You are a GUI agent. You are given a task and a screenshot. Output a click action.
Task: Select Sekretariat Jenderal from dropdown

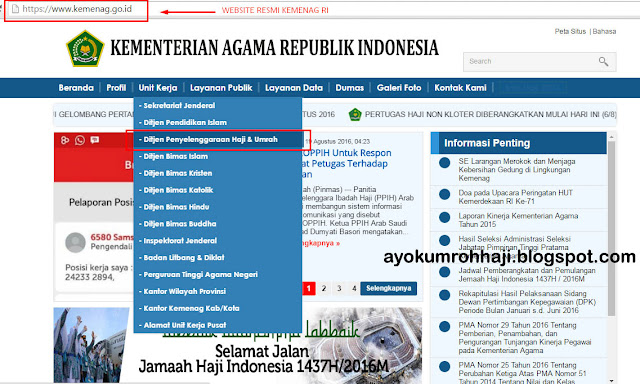(x=218, y=106)
